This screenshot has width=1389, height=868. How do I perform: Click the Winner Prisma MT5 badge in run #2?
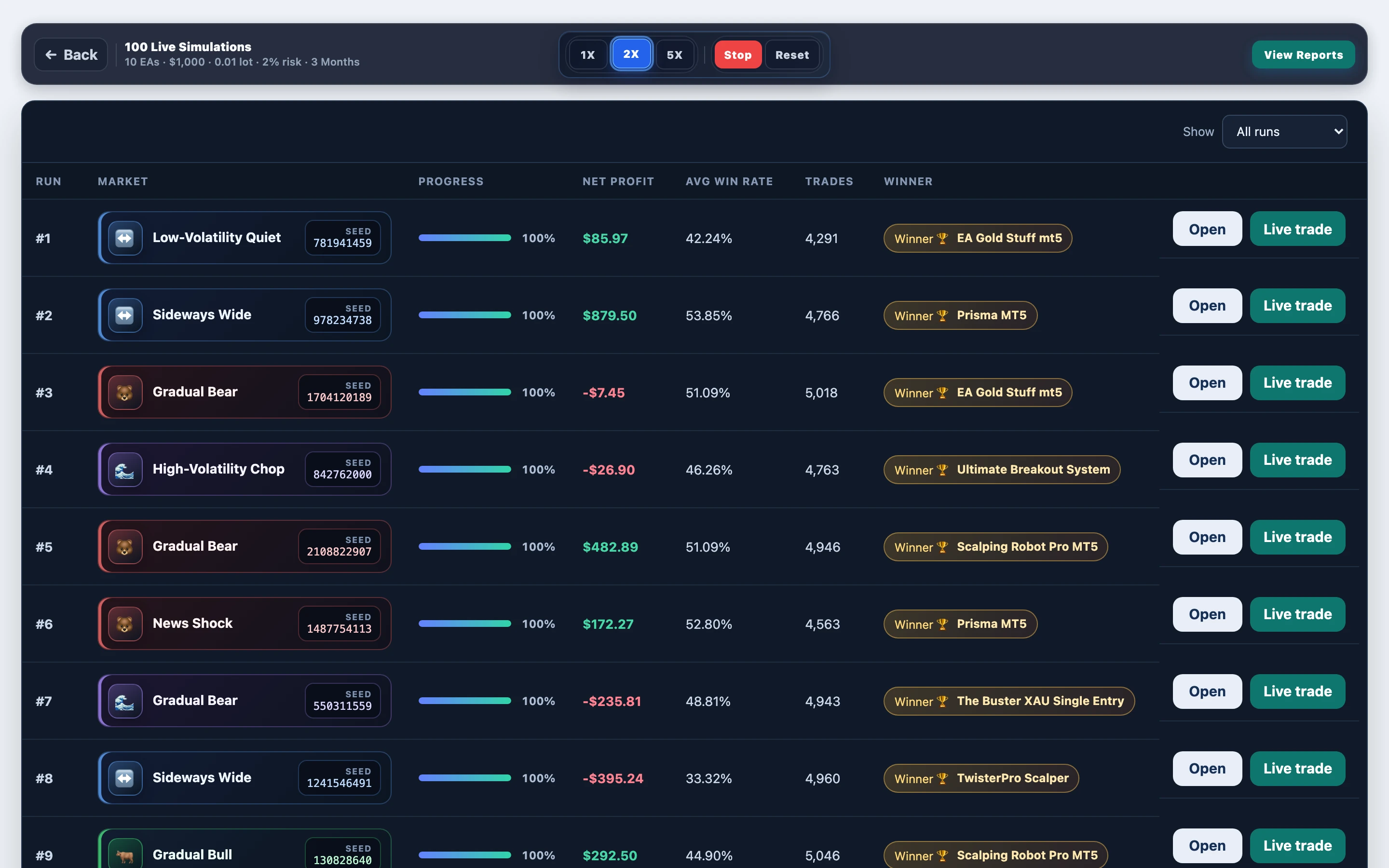(960, 315)
